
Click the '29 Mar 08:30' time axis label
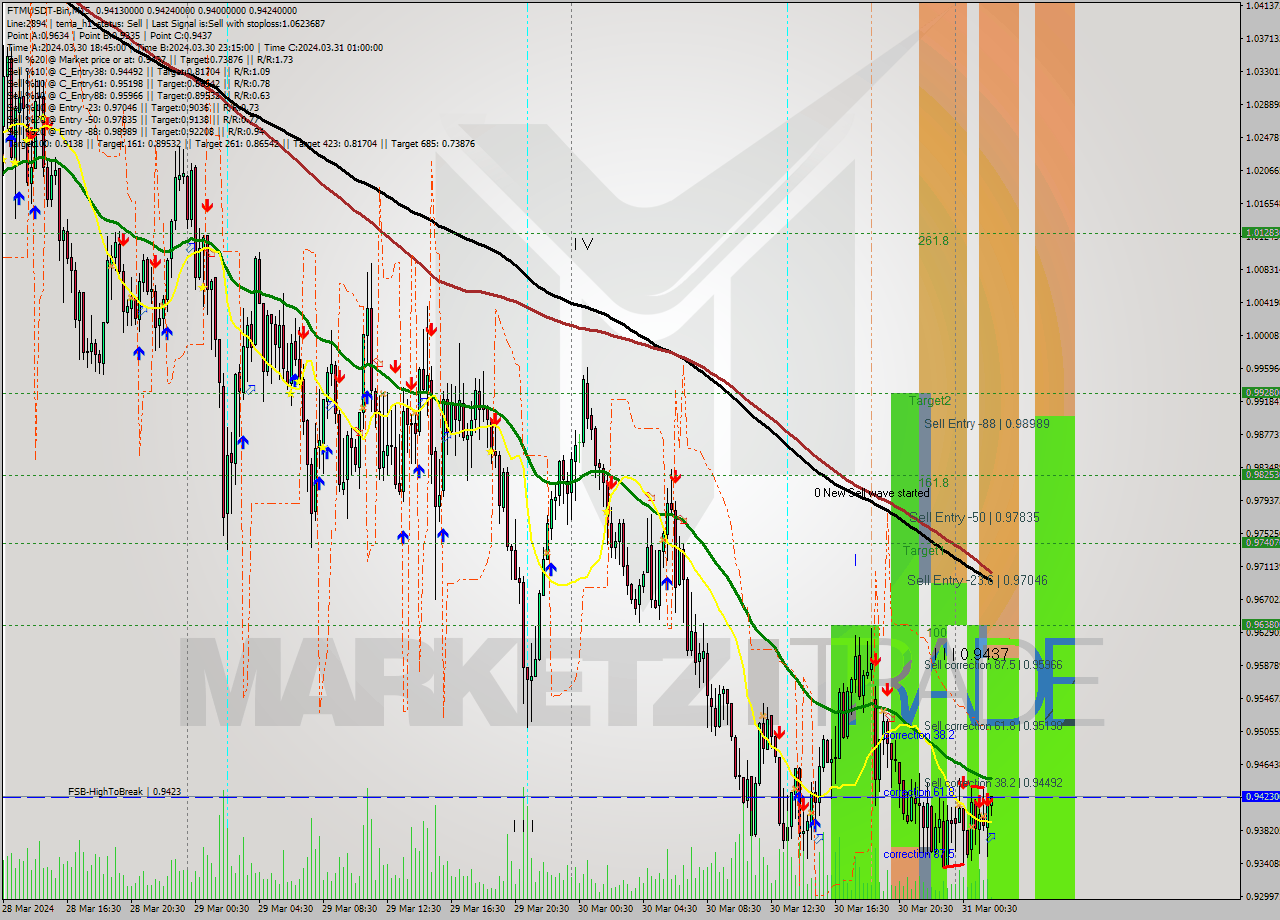350,909
